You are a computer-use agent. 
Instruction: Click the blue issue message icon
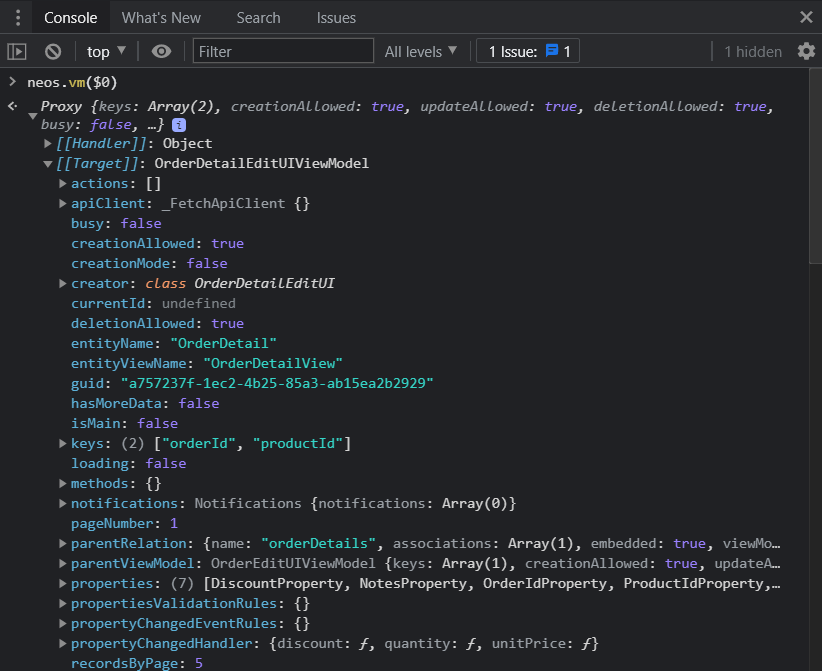pyautogui.click(x=551, y=51)
